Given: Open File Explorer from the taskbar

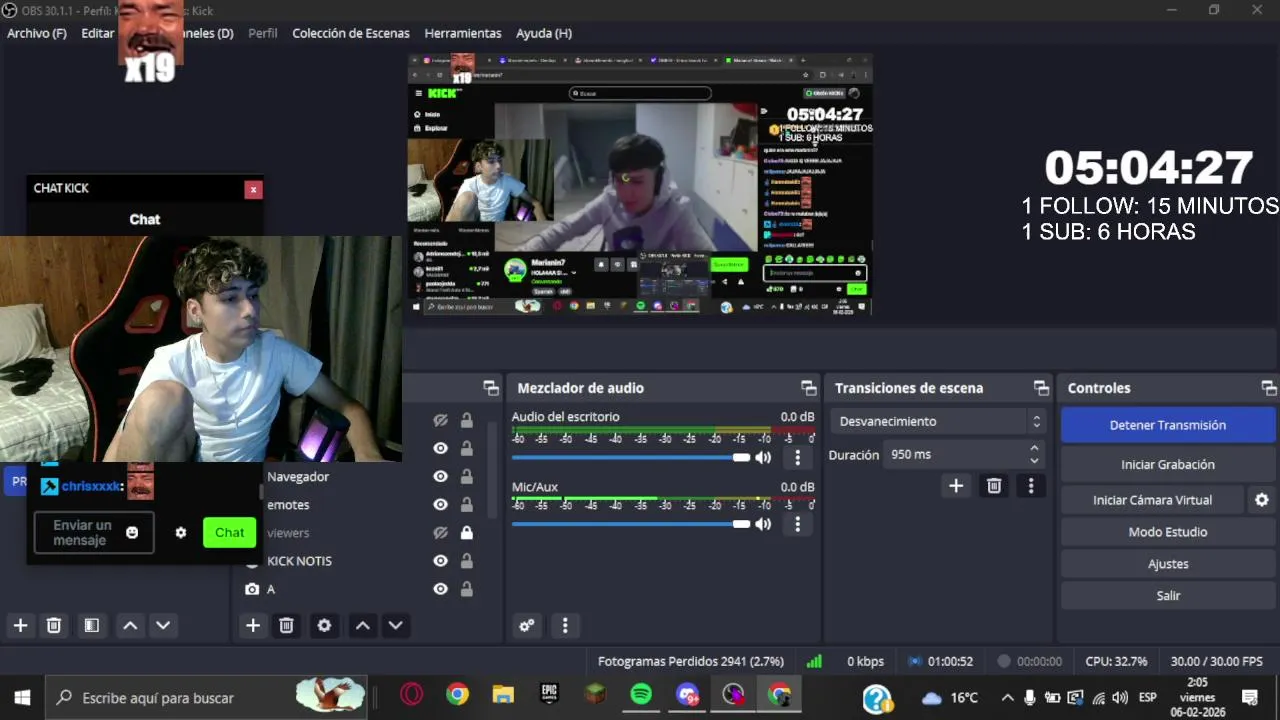Looking at the screenshot, I should [x=503, y=695].
